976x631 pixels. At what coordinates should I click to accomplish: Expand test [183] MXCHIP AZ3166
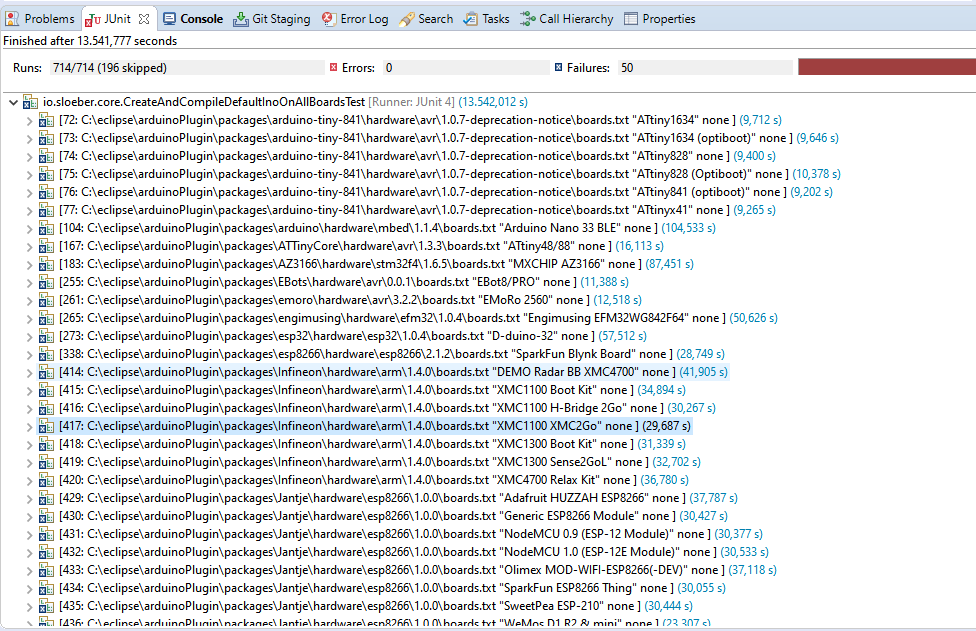click(29, 264)
